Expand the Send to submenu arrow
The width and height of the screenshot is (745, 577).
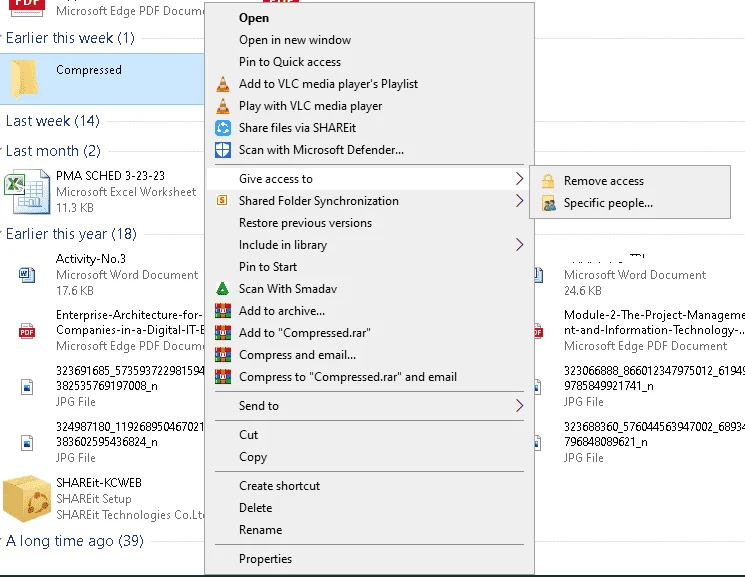[519, 405]
